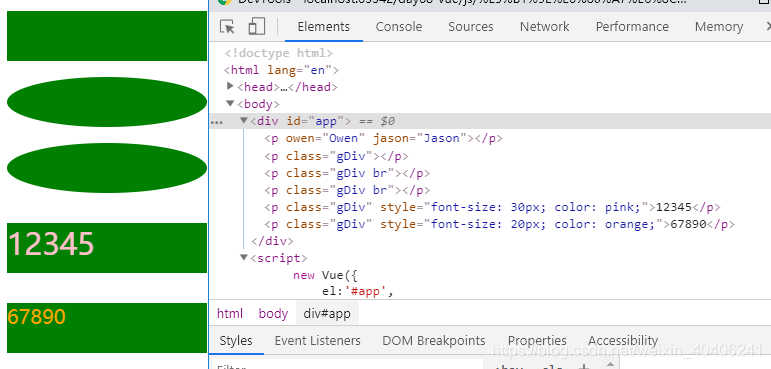This screenshot has width=771, height=369.
Task: Select body in the breadcrumb bar
Action: 273,313
